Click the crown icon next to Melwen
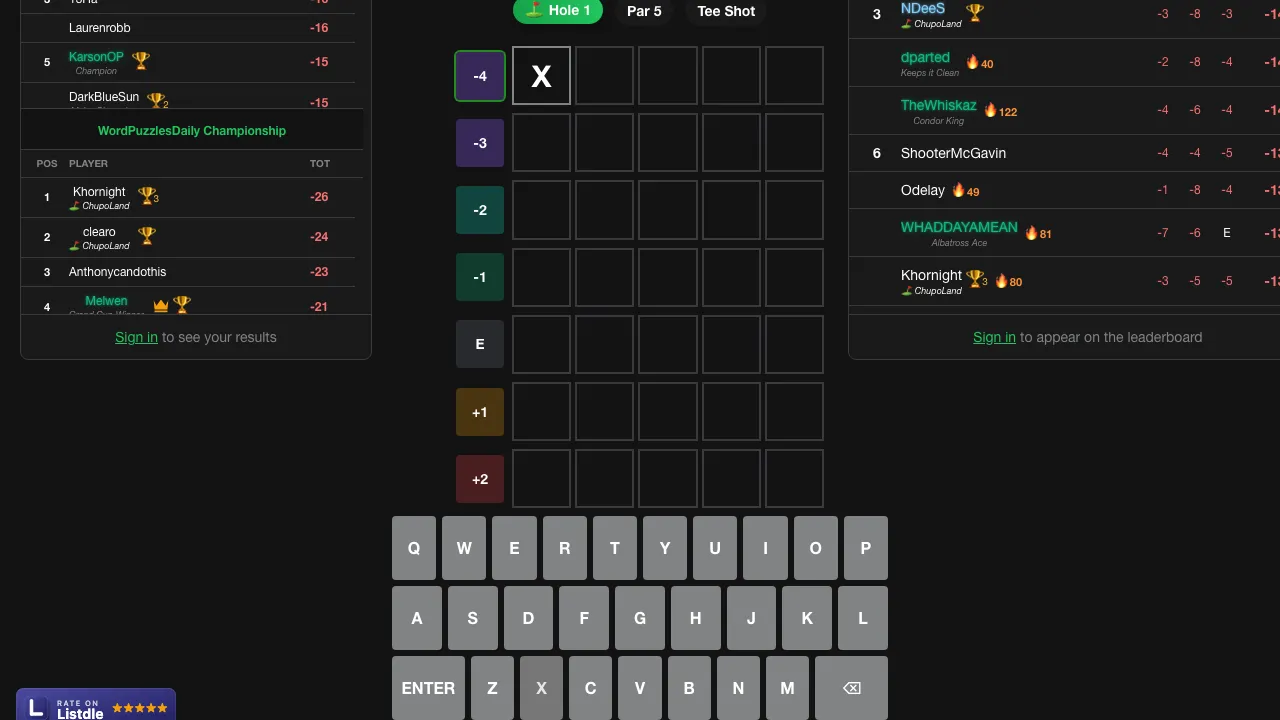This screenshot has height=720, width=1280. point(161,305)
